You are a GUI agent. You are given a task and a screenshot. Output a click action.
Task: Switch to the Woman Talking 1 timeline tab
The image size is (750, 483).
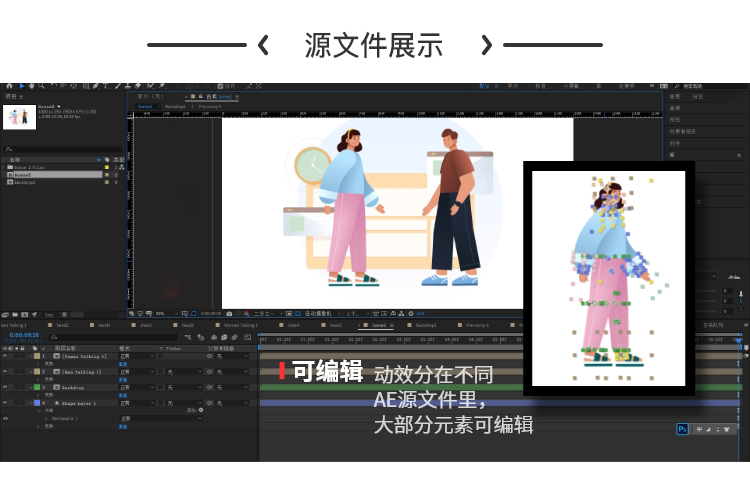pyautogui.click(x=241, y=325)
